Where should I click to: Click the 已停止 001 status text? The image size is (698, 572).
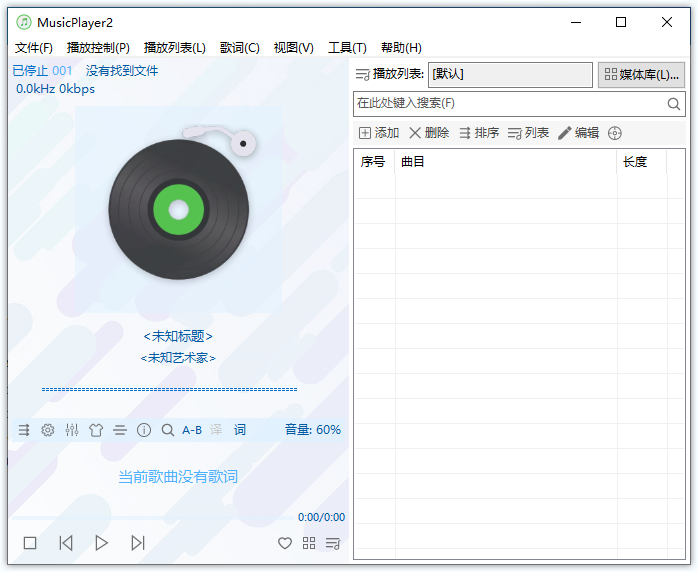(x=42, y=71)
